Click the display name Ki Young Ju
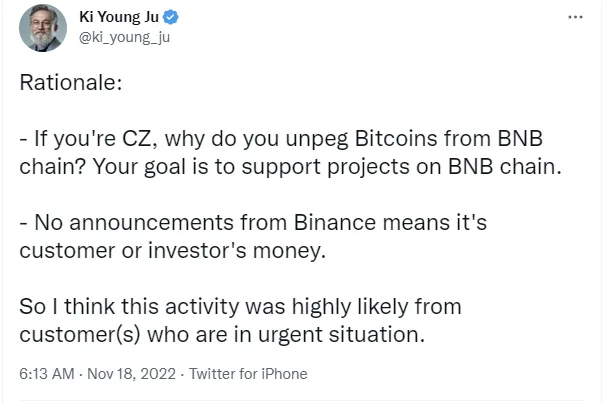The height and width of the screenshot is (404, 604). 119,17
